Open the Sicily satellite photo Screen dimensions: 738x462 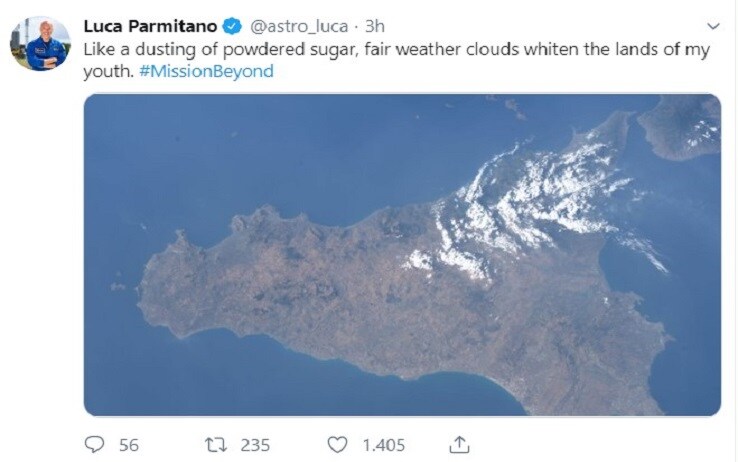(x=402, y=255)
